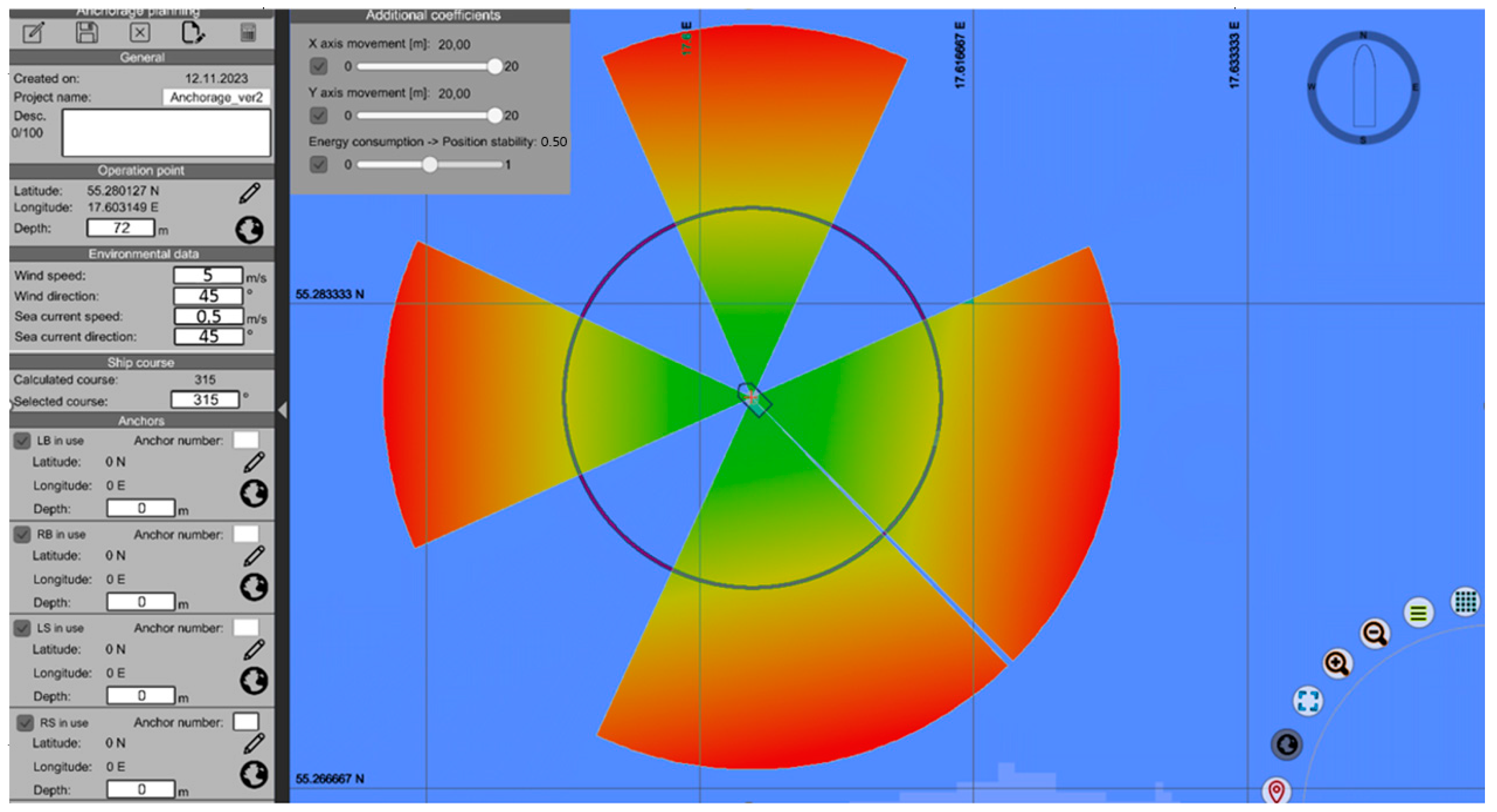
Task: Click the zoom in magnifier on the map
Action: point(1337,664)
